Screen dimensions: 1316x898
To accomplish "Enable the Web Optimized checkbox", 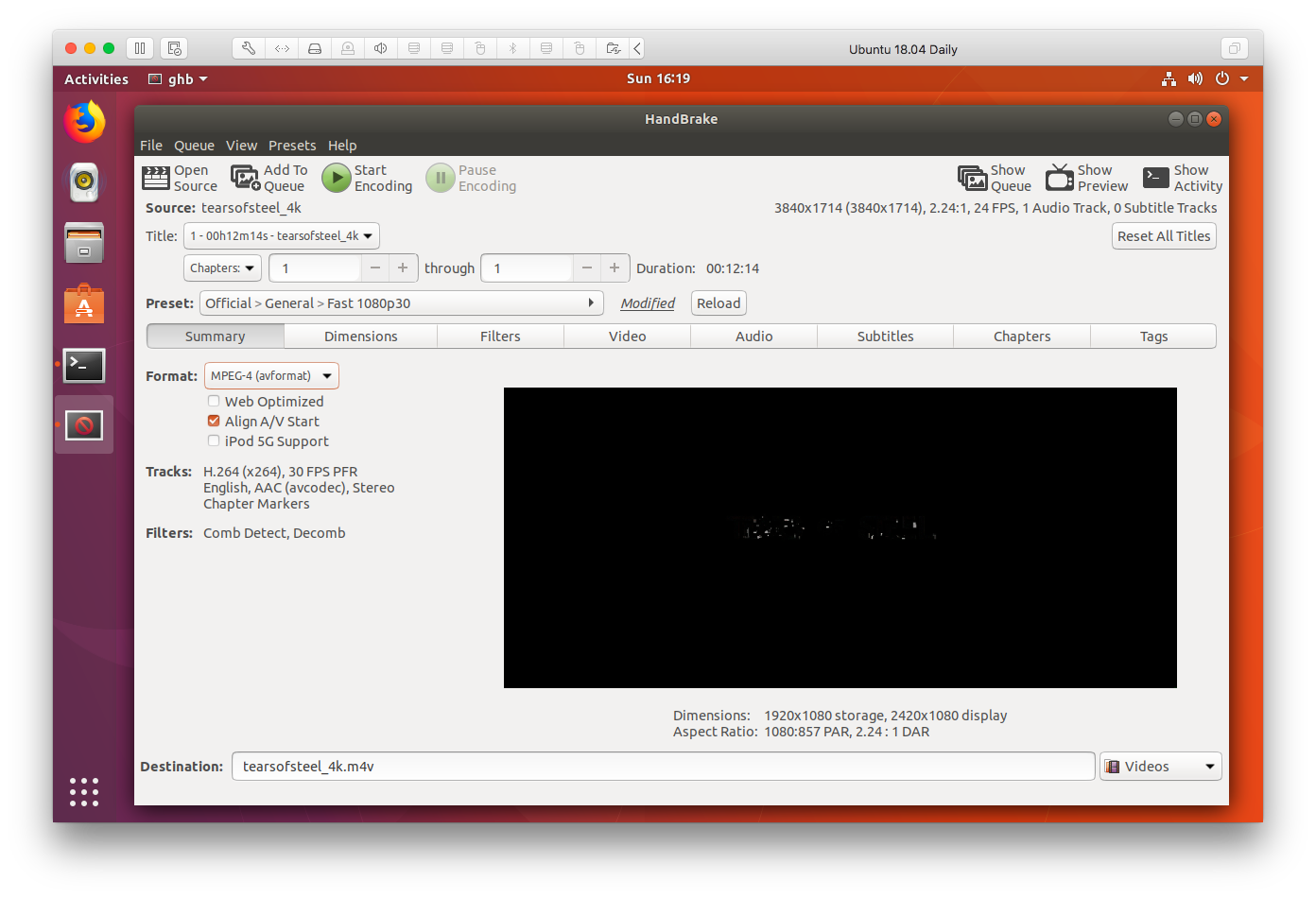I will coord(214,401).
